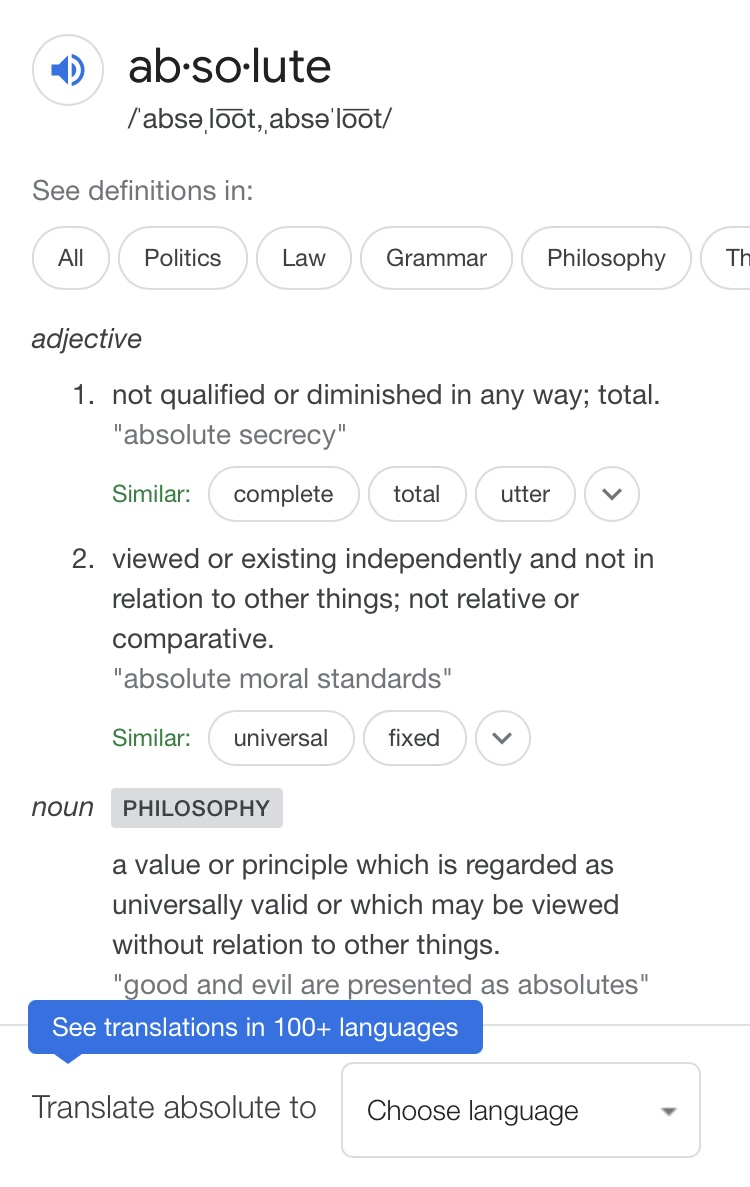Image resolution: width=750 pixels, height=1187 pixels.
Task: Click the dropdown arrow in language selector
Action: click(669, 1111)
